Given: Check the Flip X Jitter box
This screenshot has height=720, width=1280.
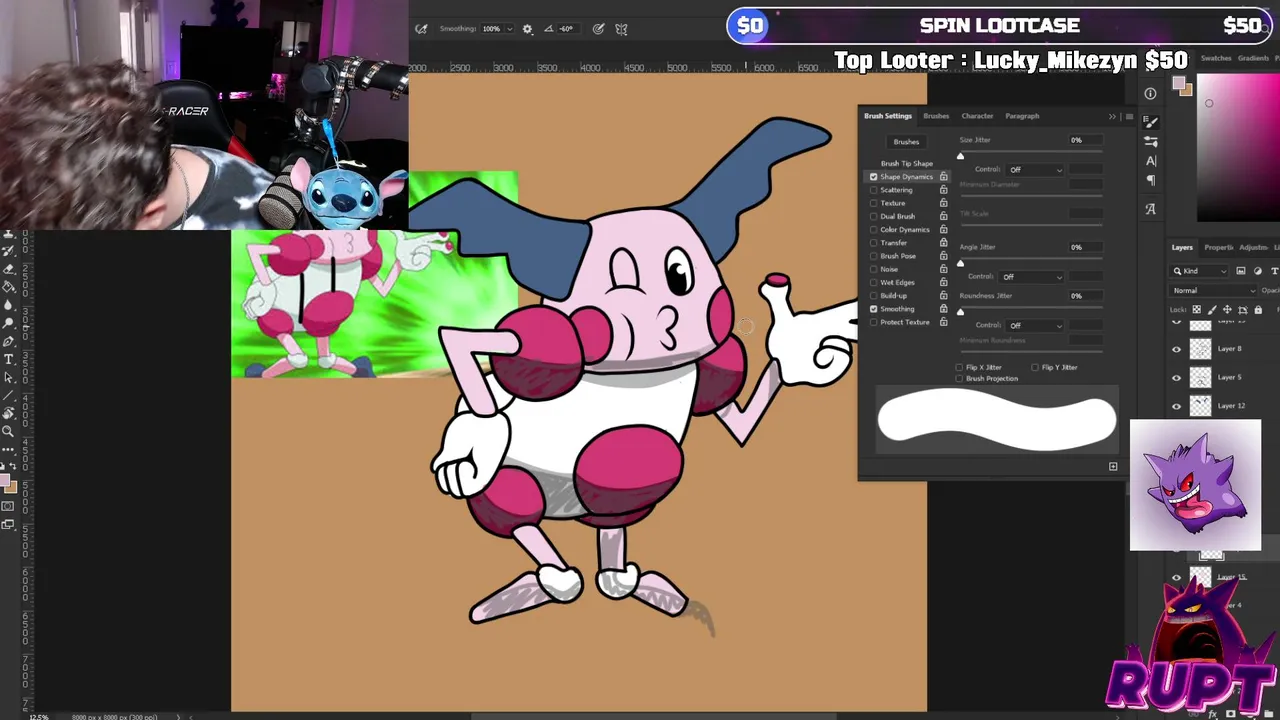Looking at the screenshot, I should click(960, 368).
